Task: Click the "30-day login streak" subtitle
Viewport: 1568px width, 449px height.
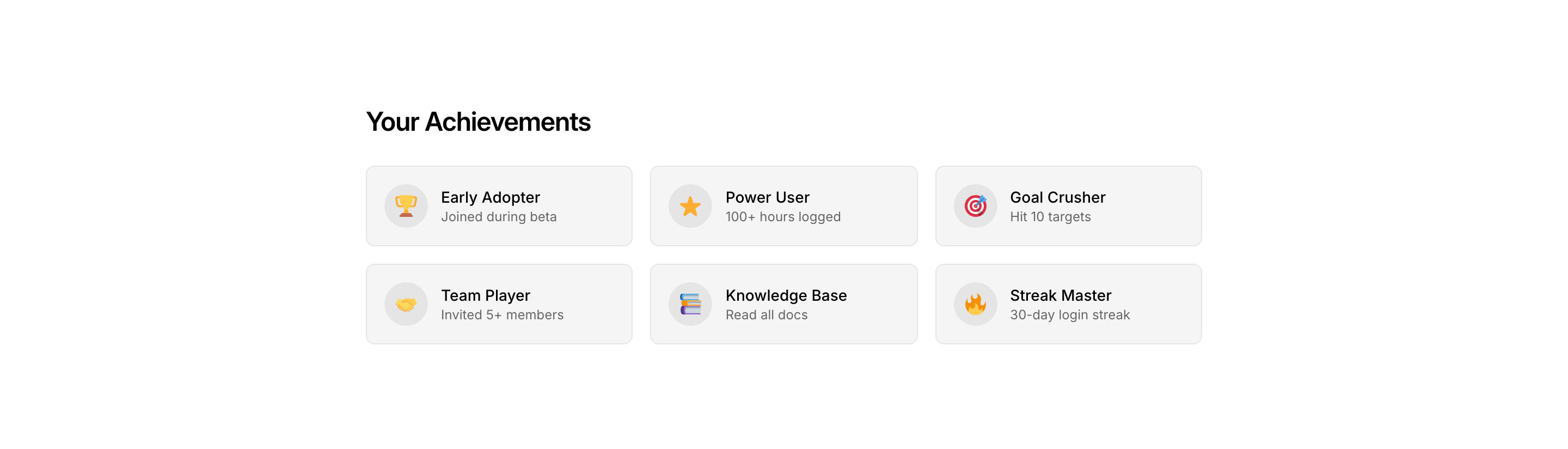Action: [1069, 315]
